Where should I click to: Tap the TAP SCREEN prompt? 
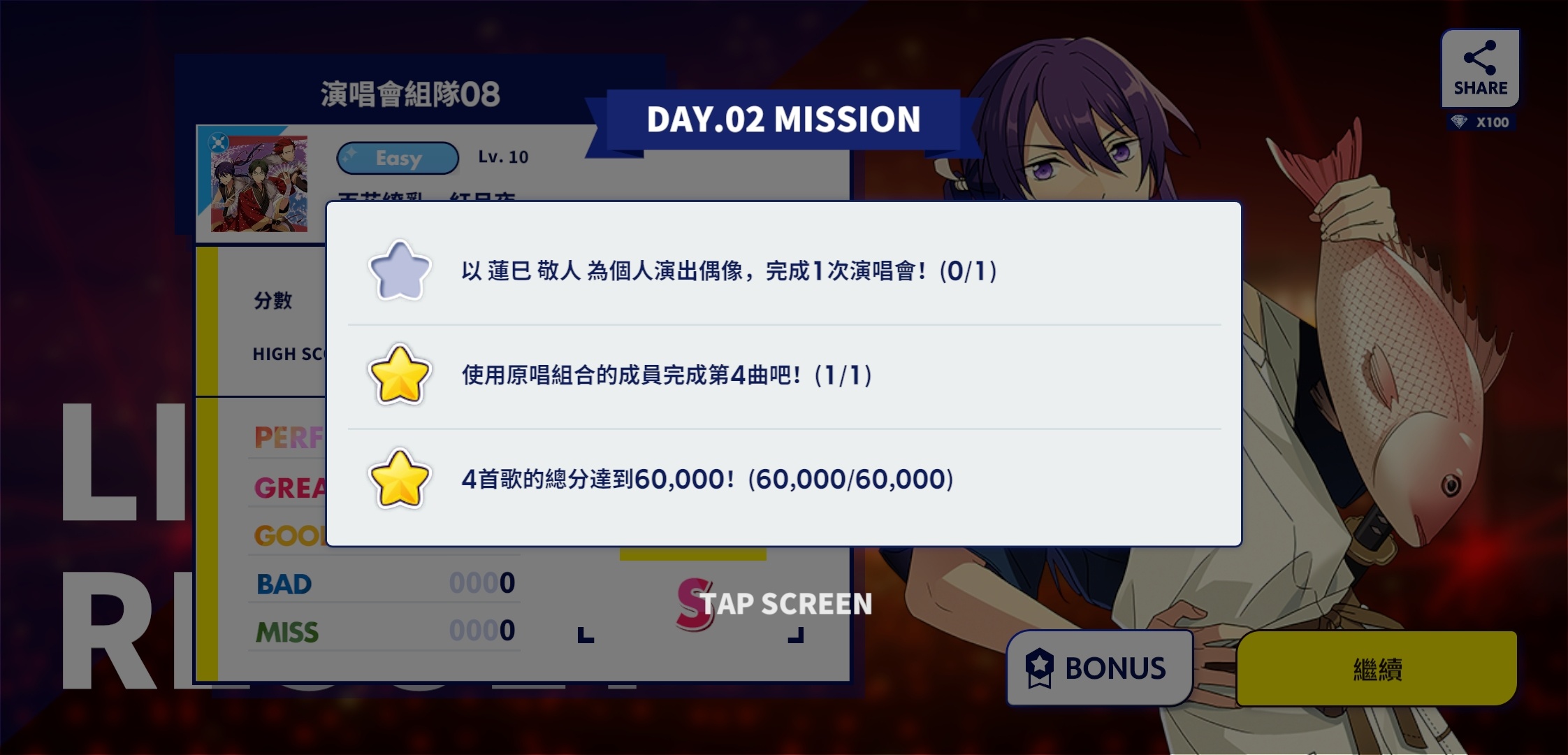785,603
